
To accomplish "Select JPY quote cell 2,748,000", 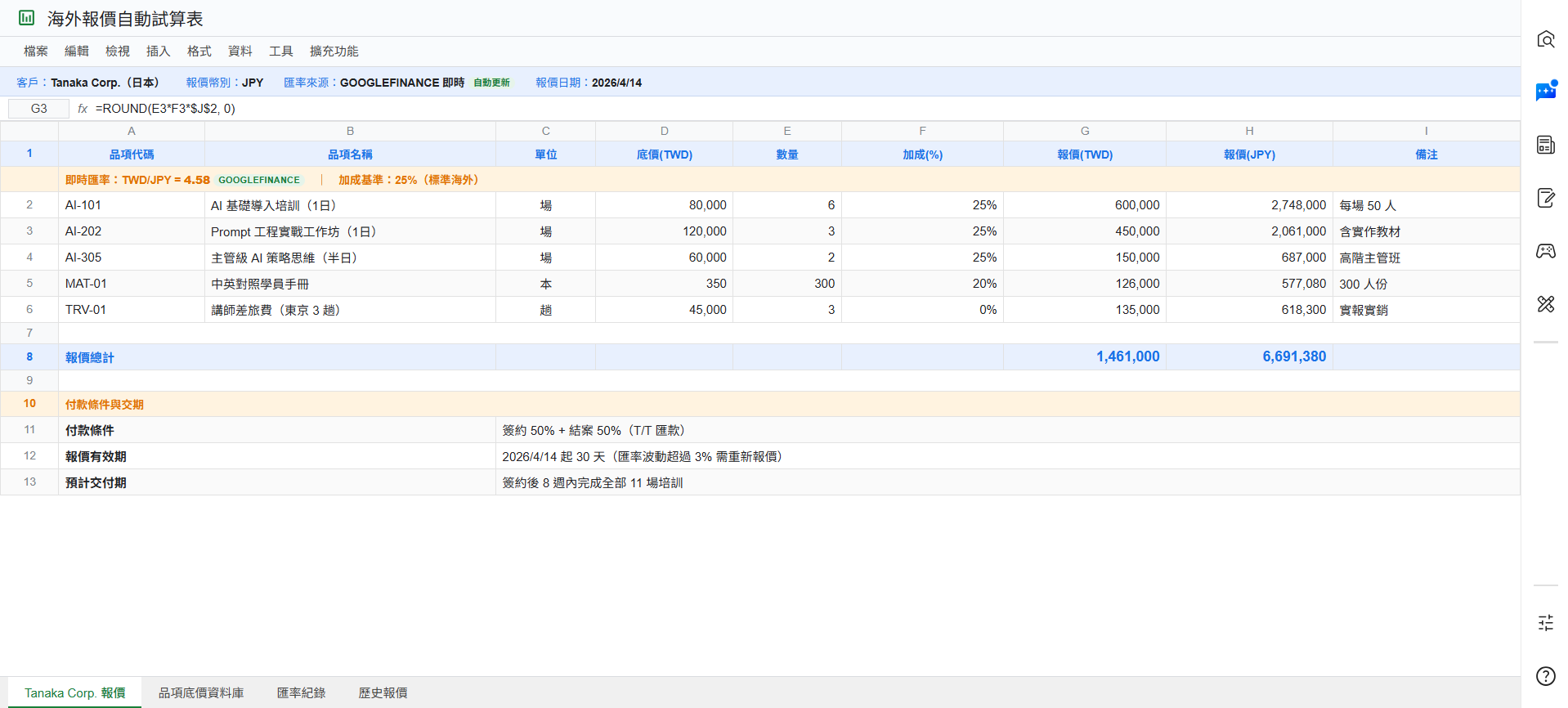I will [x=1250, y=205].
